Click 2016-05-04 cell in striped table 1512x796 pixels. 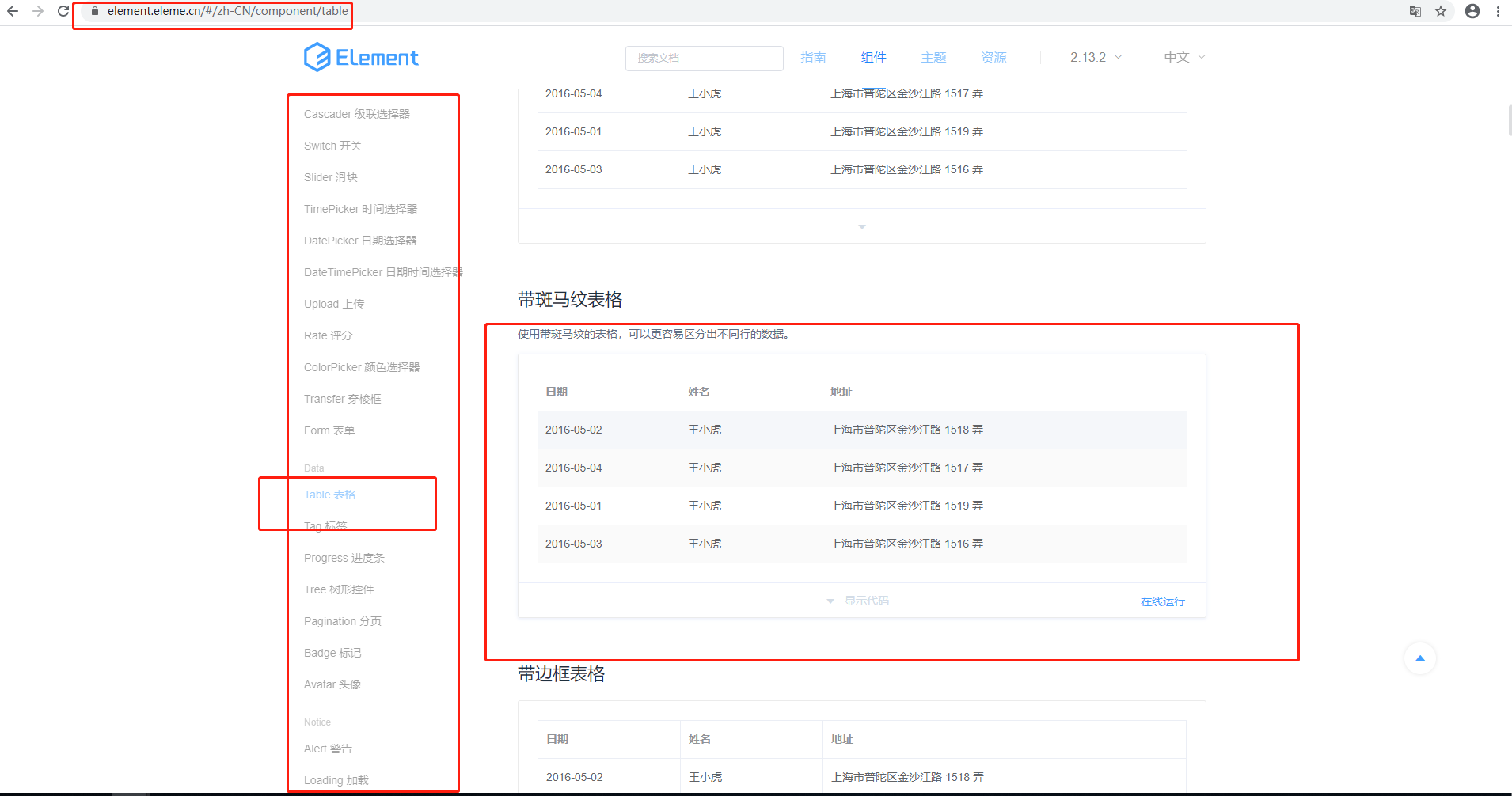pyautogui.click(x=574, y=468)
